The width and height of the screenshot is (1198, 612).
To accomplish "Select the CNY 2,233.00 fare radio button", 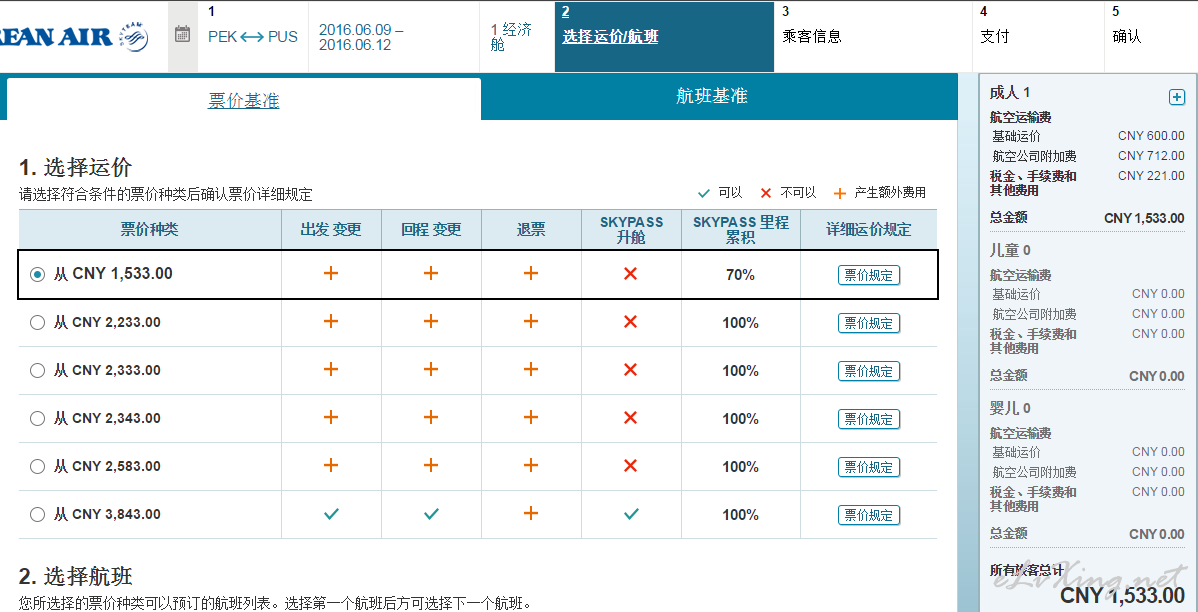I will [x=37, y=322].
